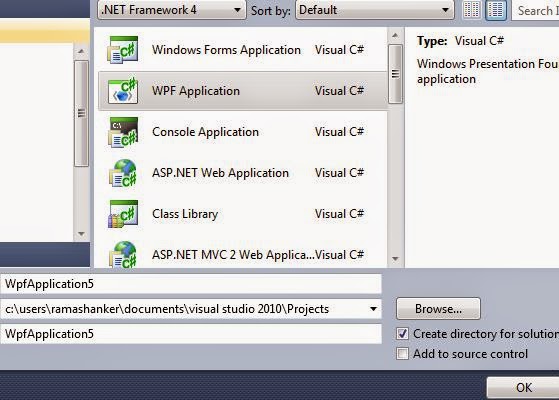Click the left tree pane scrollbar thumb
Screen dimensions: 559x400
pyautogui.click(x=81, y=113)
